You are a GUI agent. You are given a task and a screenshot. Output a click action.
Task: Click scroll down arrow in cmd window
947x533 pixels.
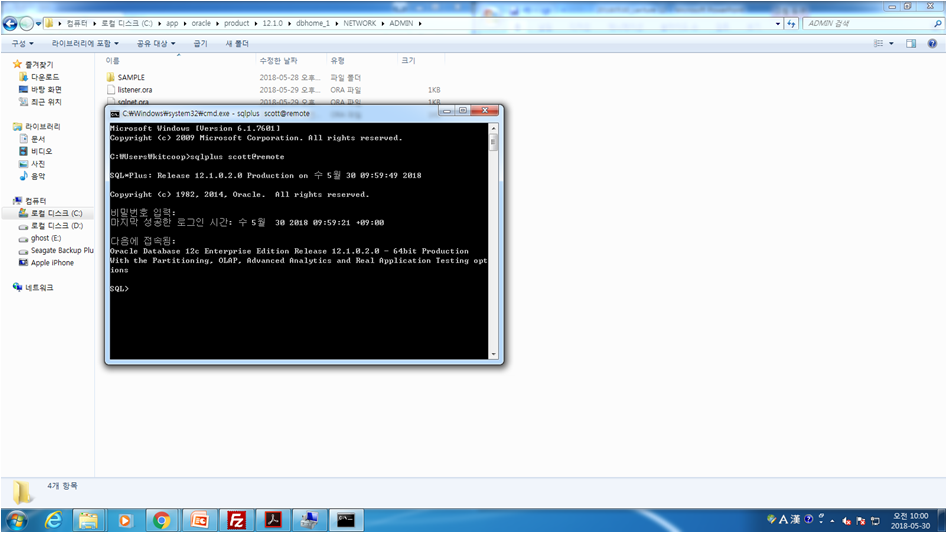pos(493,354)
